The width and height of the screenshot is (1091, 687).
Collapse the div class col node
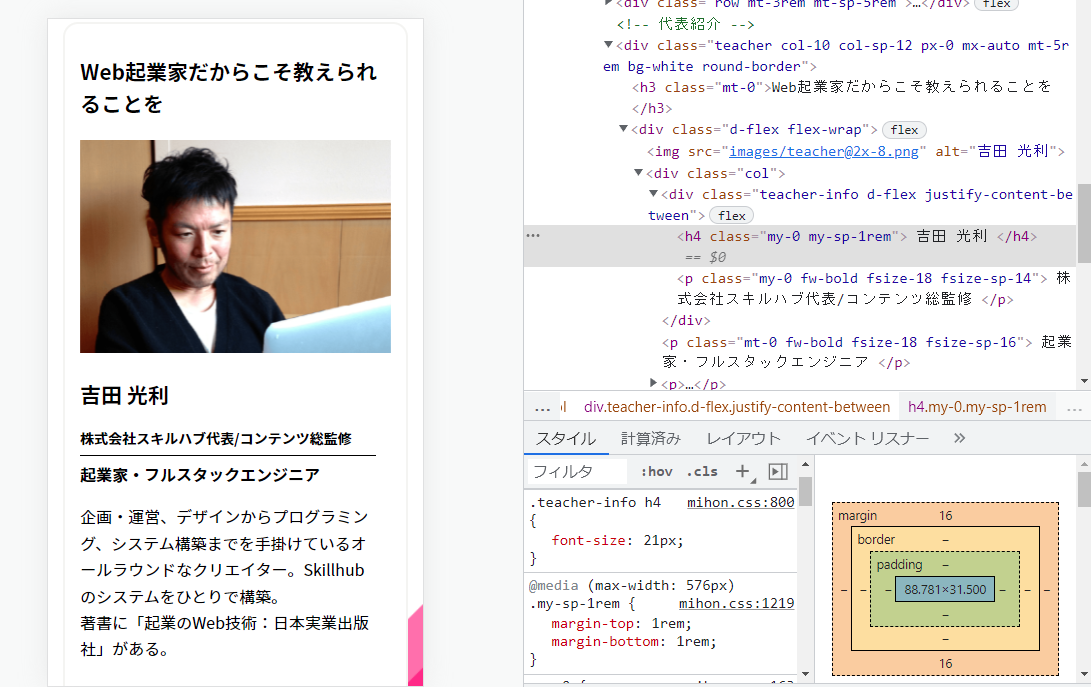638,172
